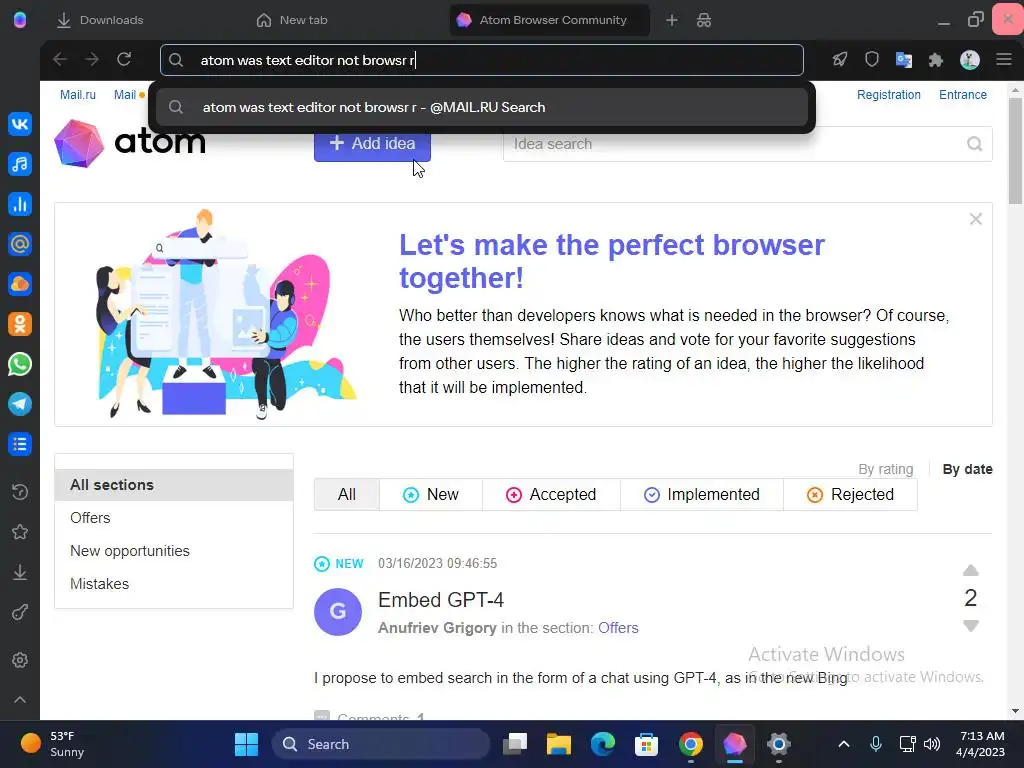Select the New opportunities section
Viewport: 1024px width, 768px height.
[x=130, y=551]
